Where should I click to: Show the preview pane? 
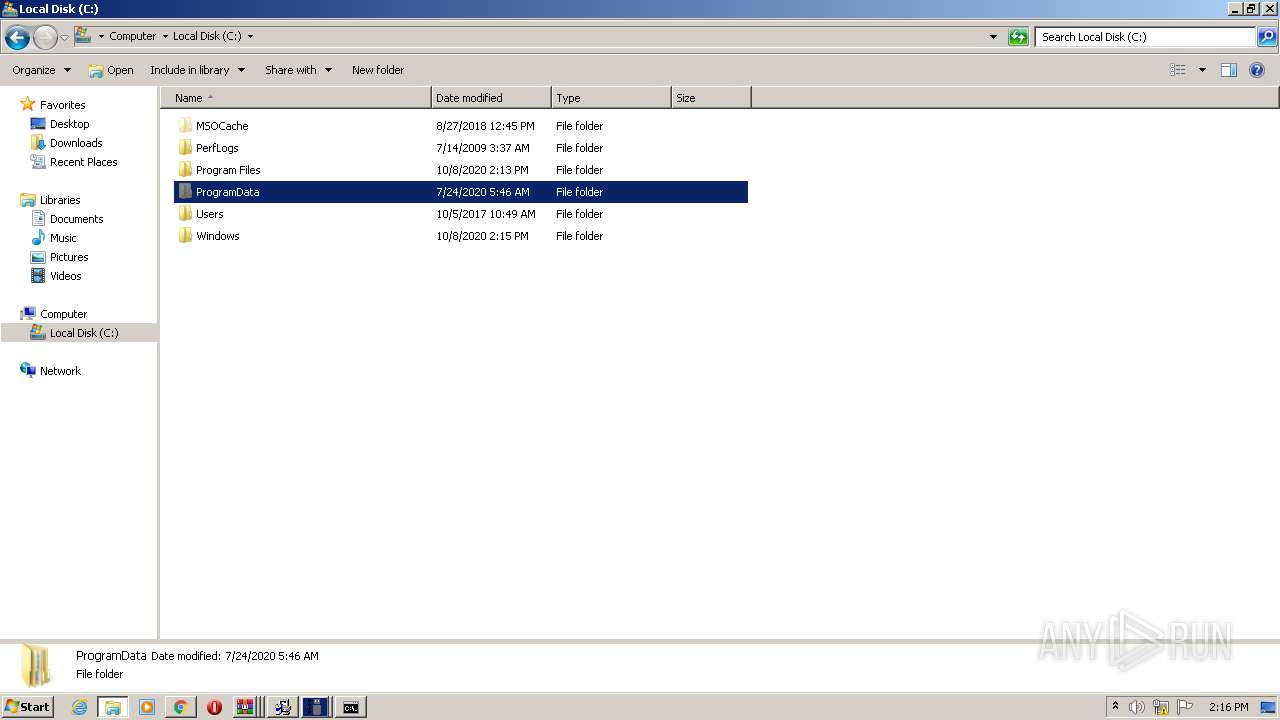click(x=1229, y=70)
